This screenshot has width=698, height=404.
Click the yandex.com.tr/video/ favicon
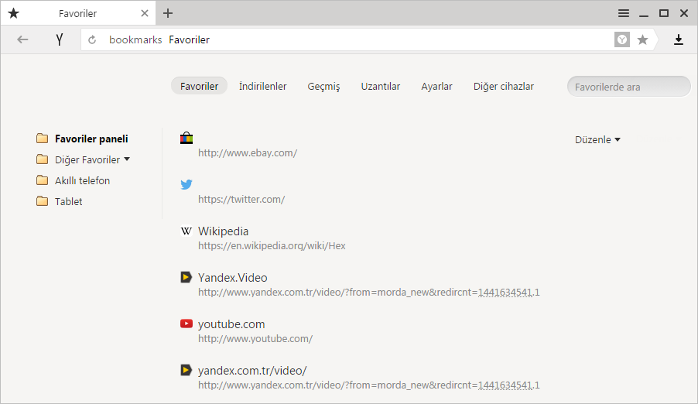coord(186,370)
